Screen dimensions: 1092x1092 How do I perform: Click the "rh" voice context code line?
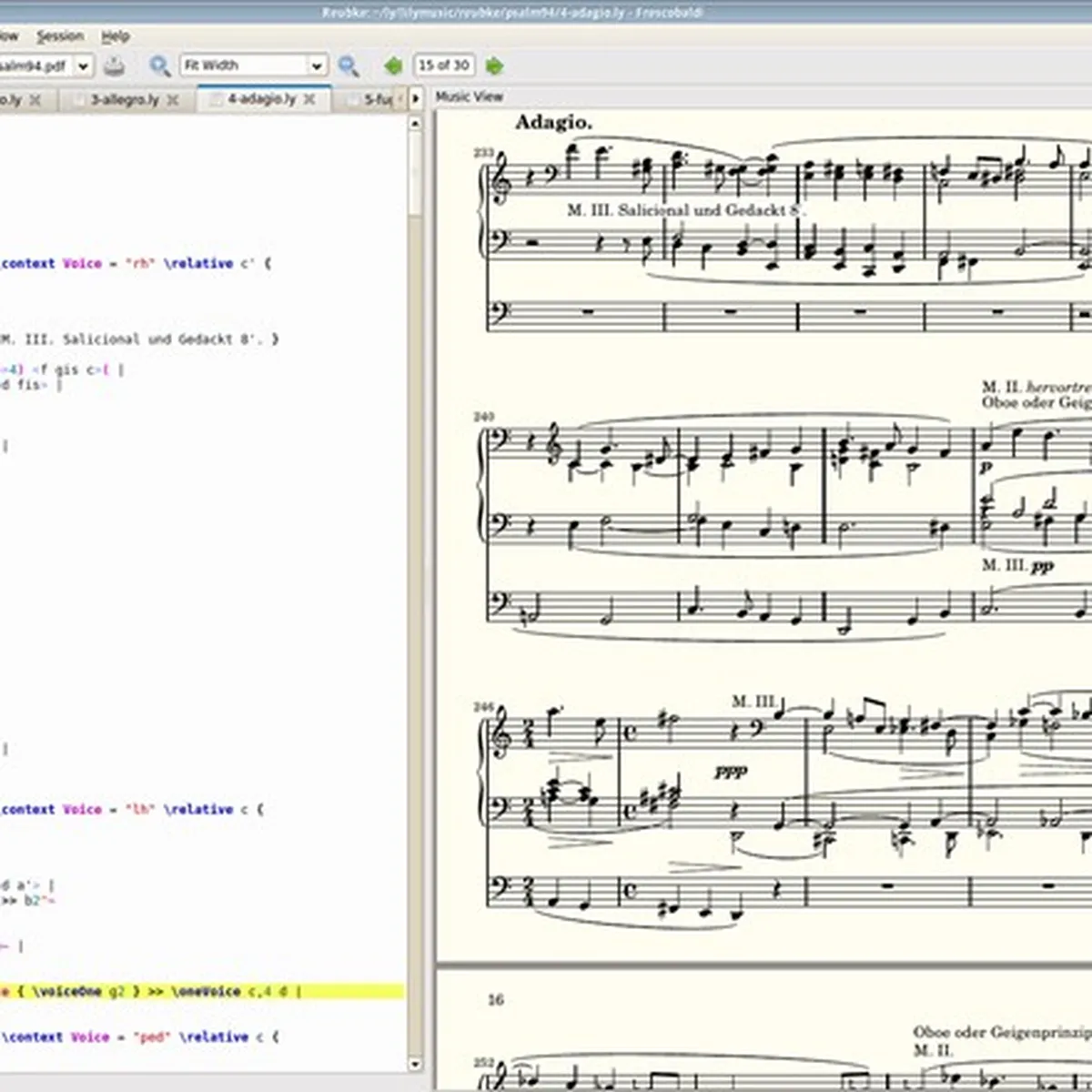coord(136,264)
